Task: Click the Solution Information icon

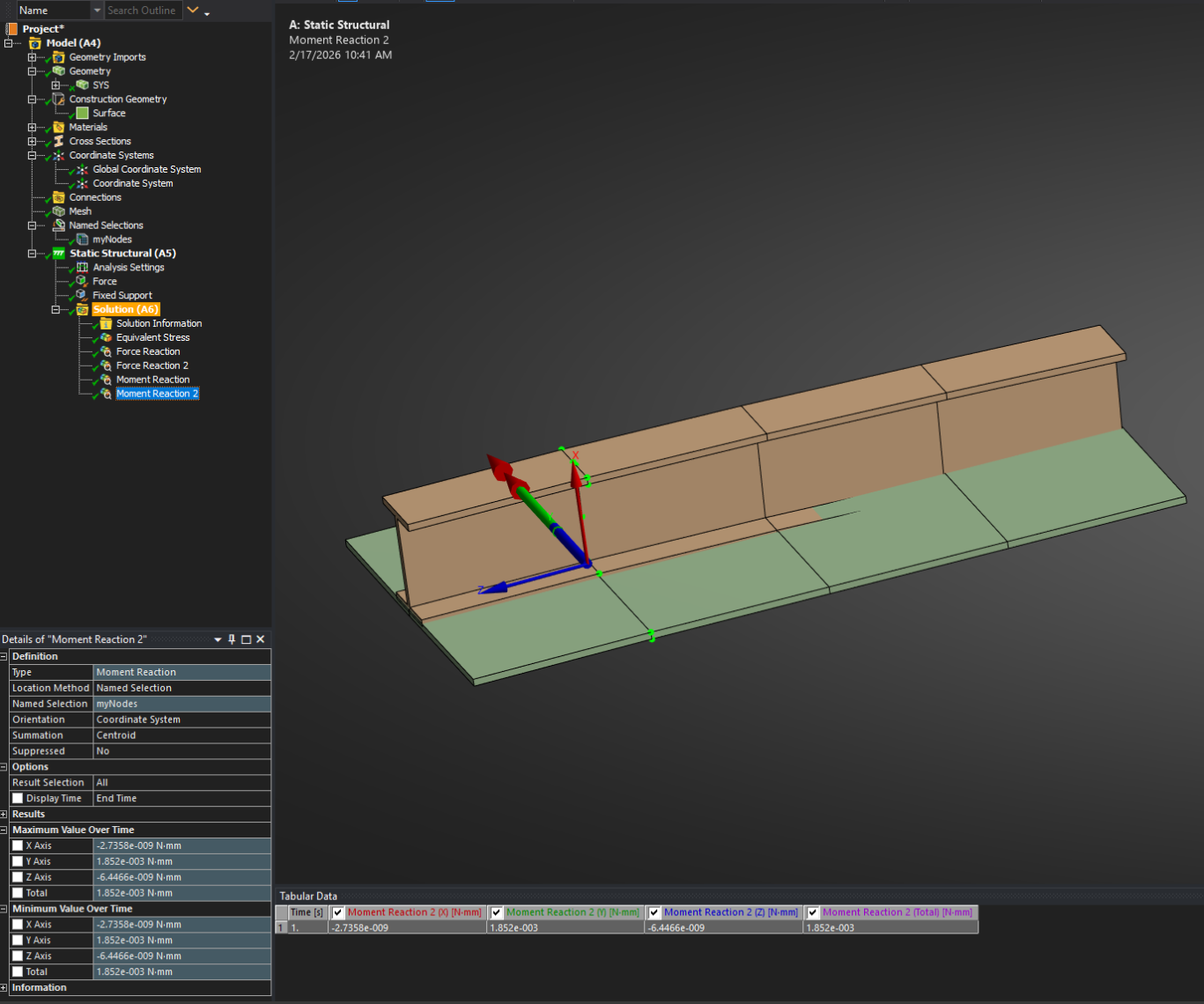Action: coord(106,323)
